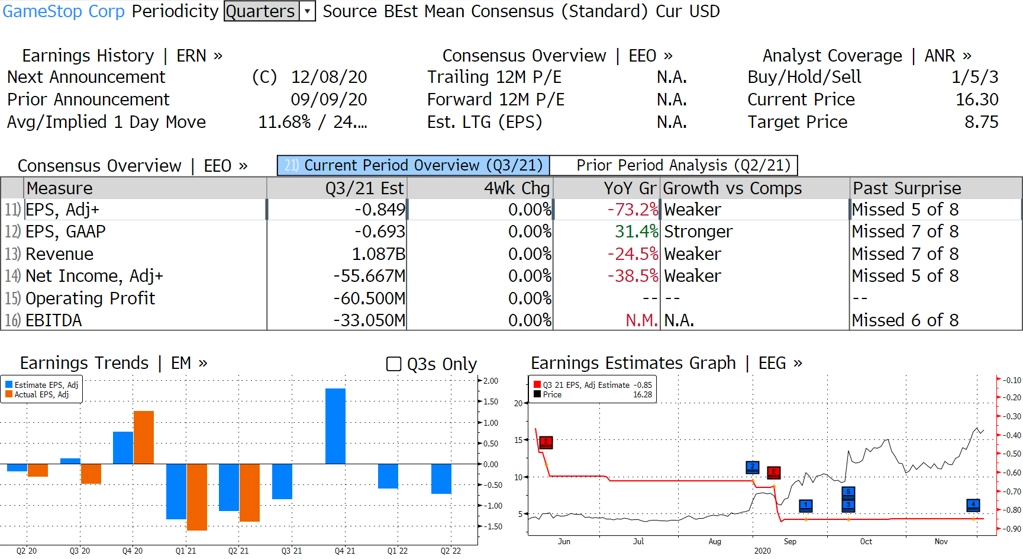
Task: Select row 14 Net Income, Adj+
Action: (x=511, y=276)
